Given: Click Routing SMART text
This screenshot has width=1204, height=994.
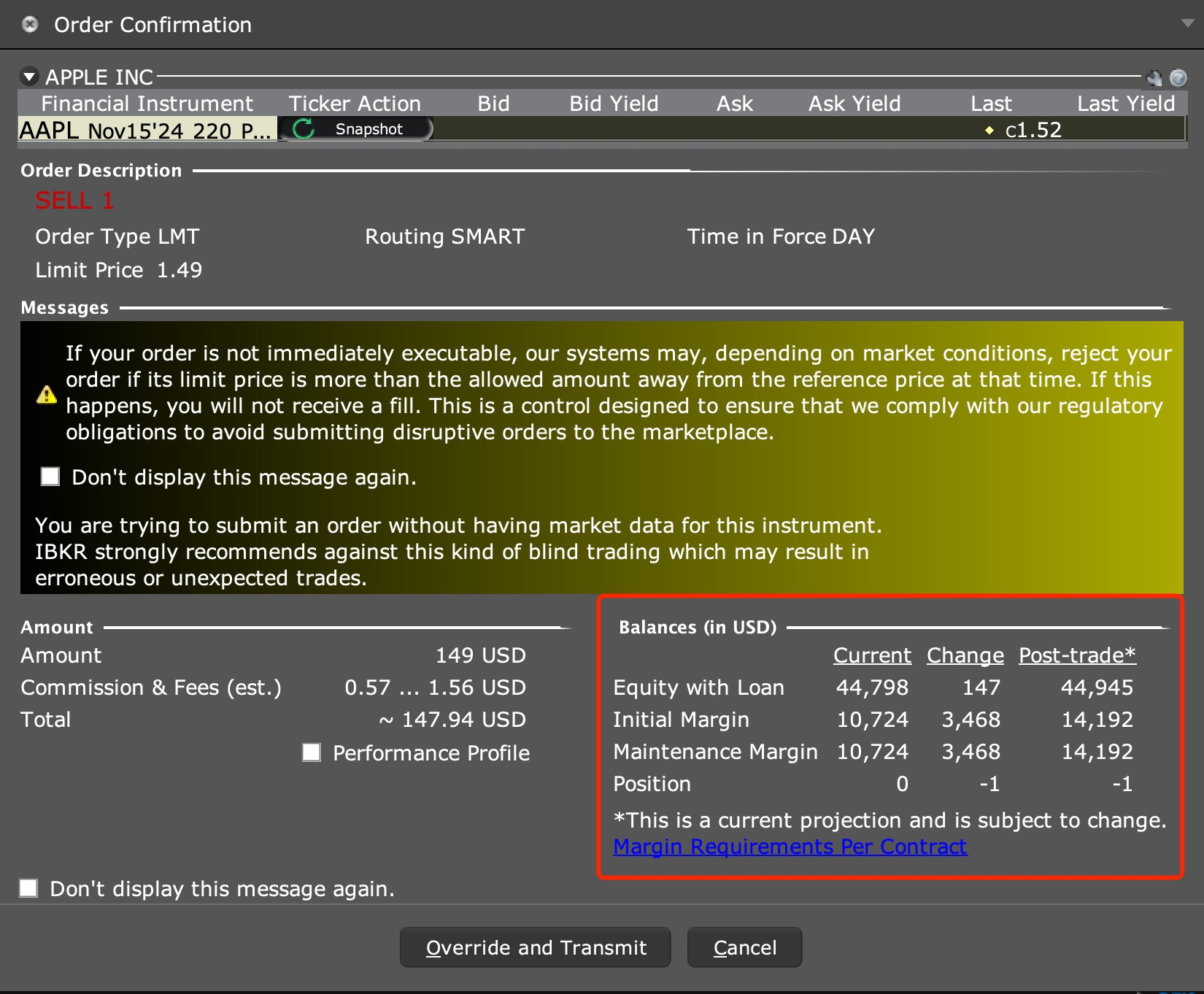Looking at the screenshot, I should [x=445, y=236].
